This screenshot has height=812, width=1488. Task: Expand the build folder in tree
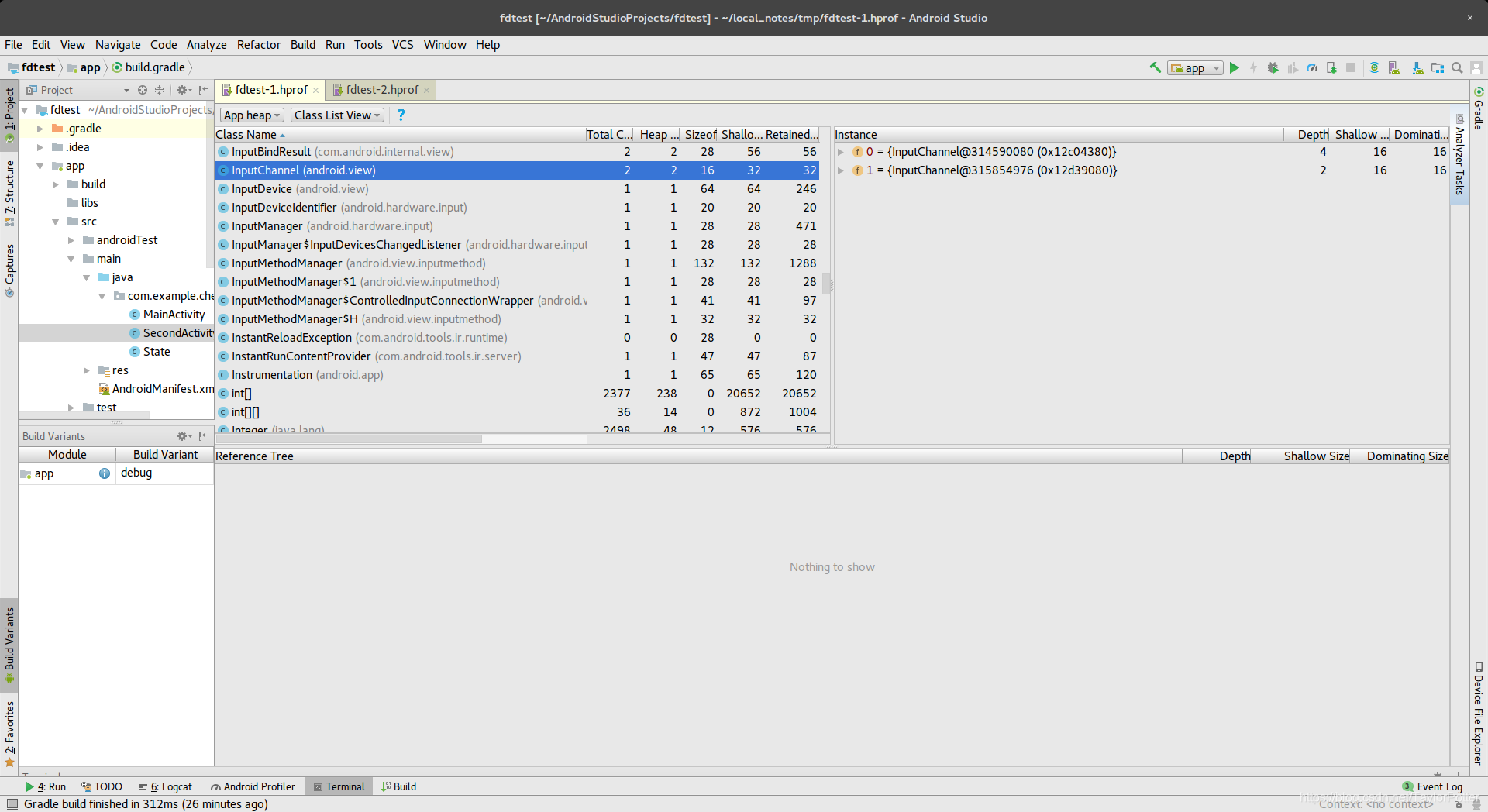pos(56,184)
